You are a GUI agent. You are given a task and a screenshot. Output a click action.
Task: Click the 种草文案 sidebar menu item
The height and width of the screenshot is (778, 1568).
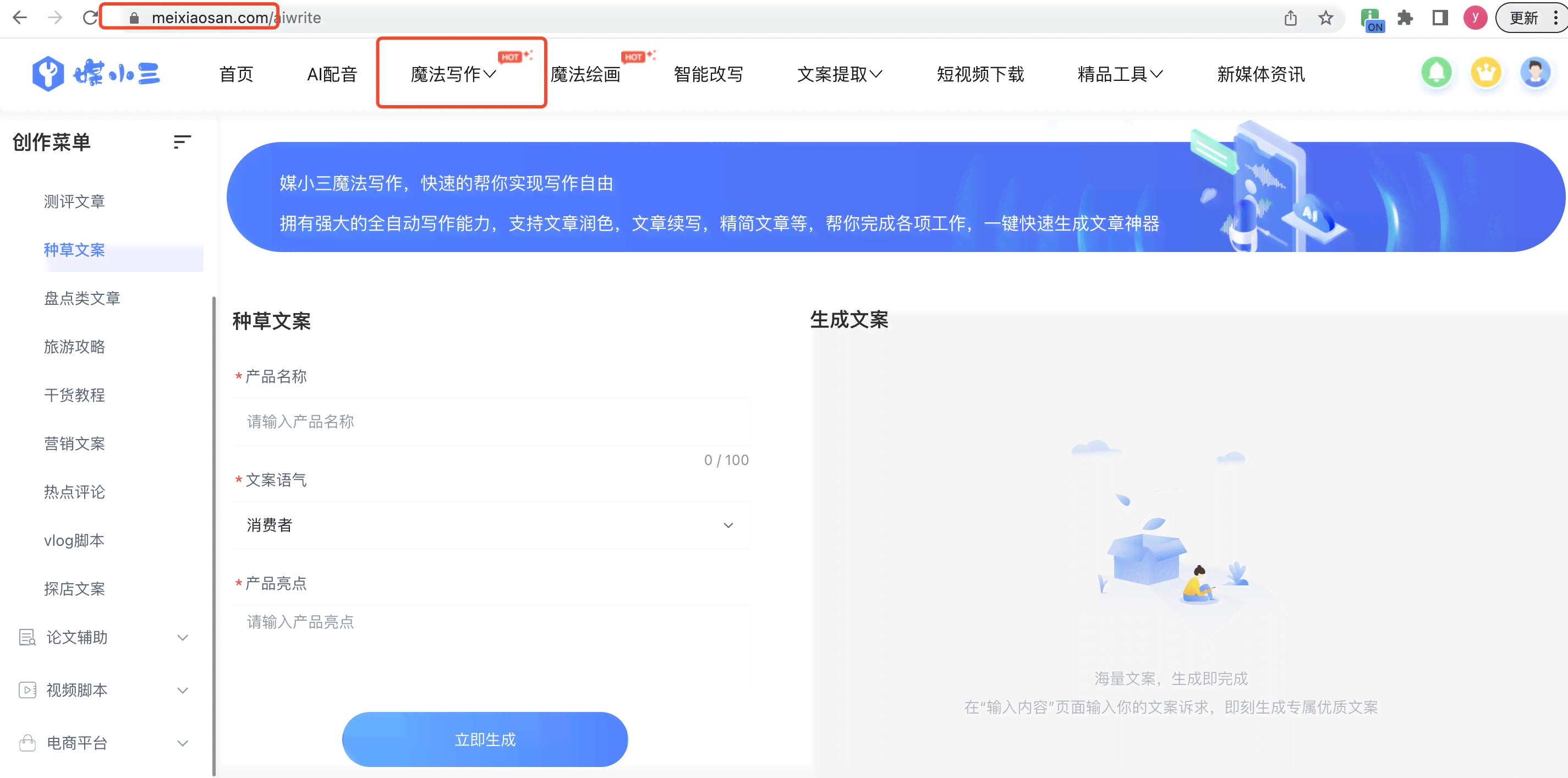[x=75, y=250]
